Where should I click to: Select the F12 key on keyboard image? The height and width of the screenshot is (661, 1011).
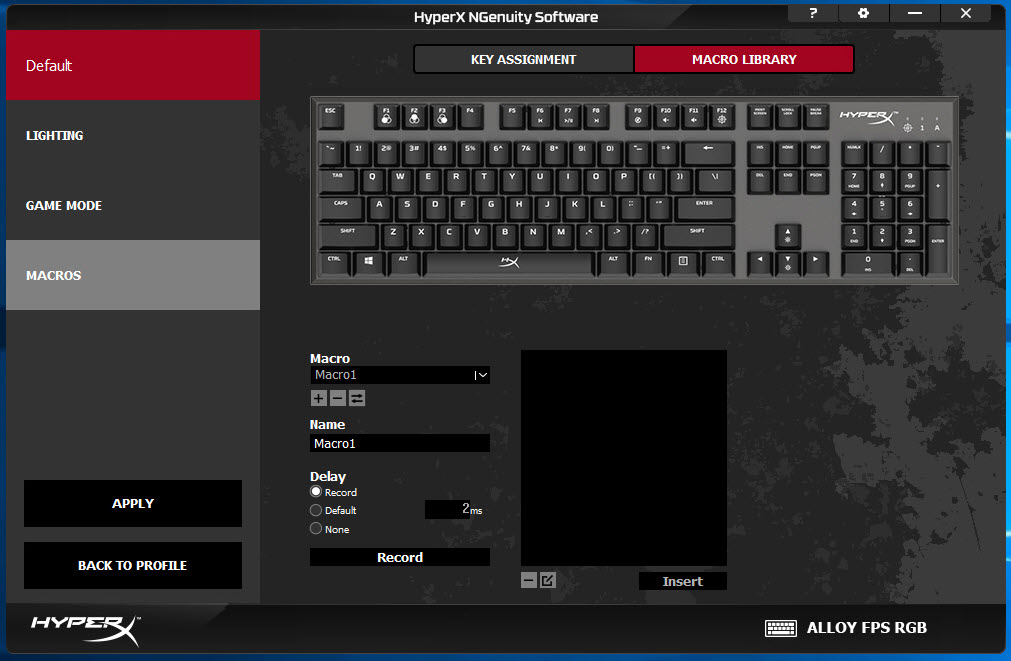[721, 117]
